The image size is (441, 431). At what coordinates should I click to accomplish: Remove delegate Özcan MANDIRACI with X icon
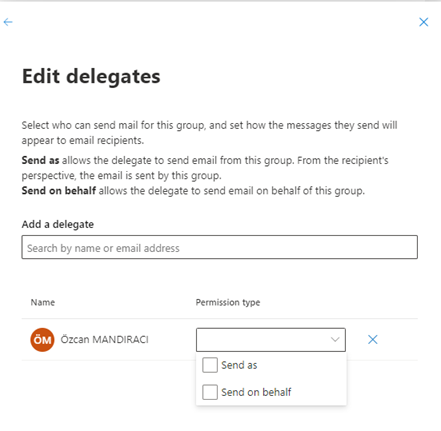(x=373, y=340)
